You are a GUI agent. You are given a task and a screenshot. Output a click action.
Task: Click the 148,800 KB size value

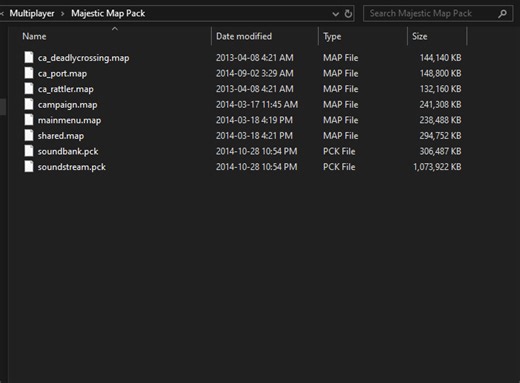(x=441, y=73)
